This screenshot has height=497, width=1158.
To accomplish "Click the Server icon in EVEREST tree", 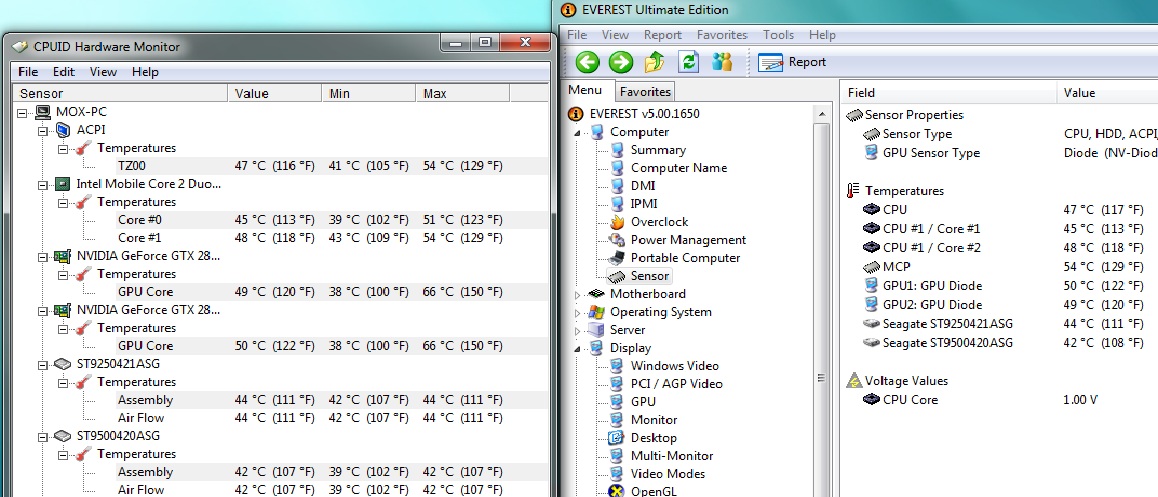I will coord(596,329).
